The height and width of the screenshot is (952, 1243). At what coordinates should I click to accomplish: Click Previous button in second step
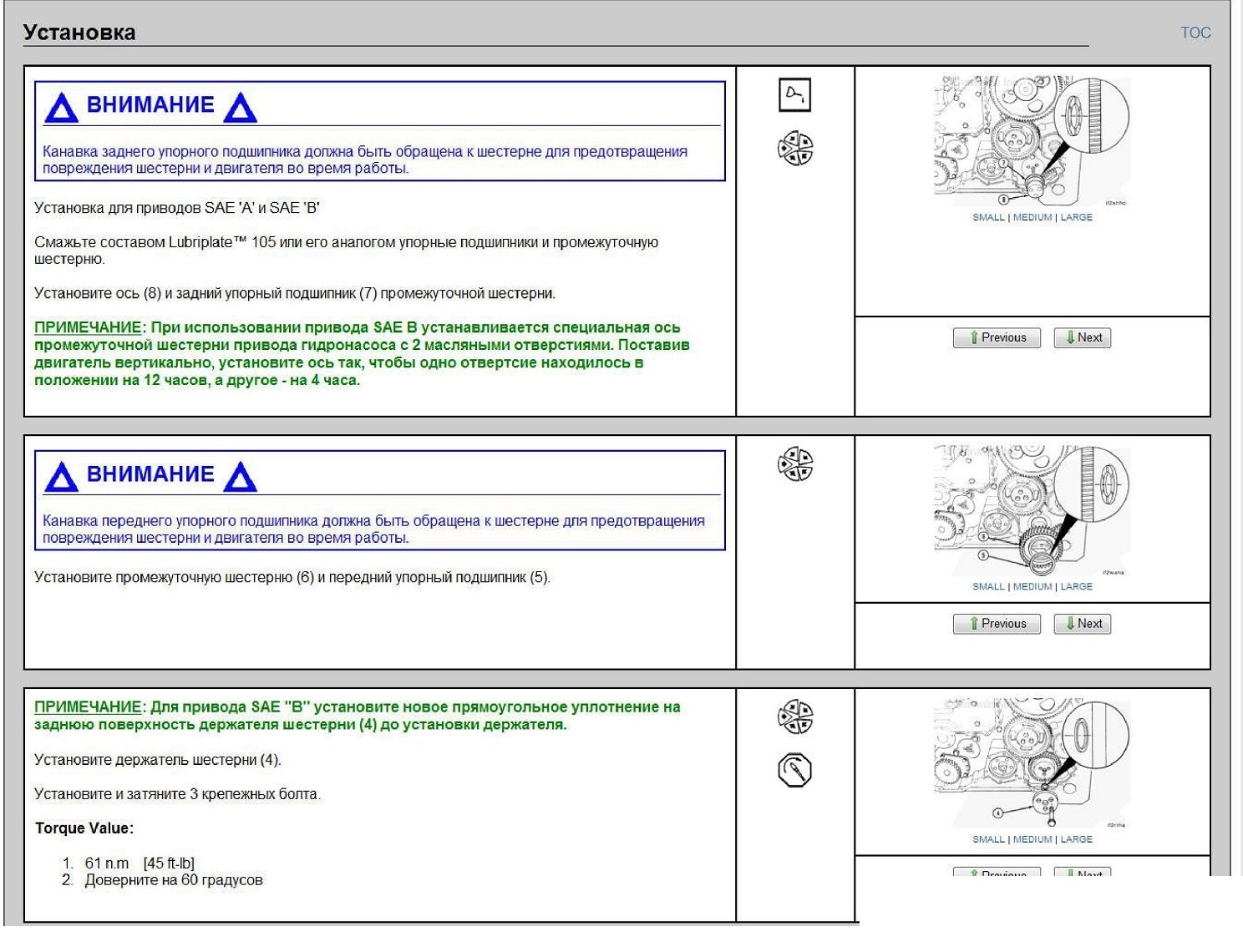[997, 623]
